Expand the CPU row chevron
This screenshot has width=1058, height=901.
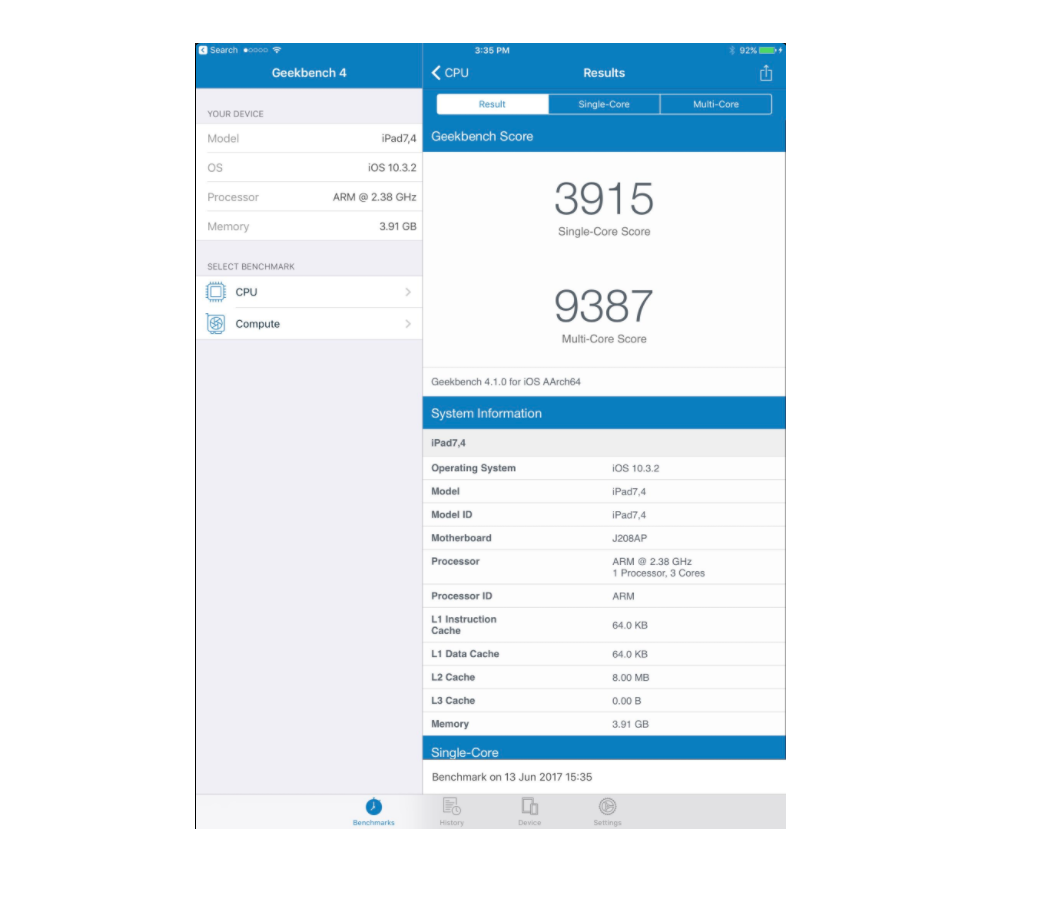(408, 292)
